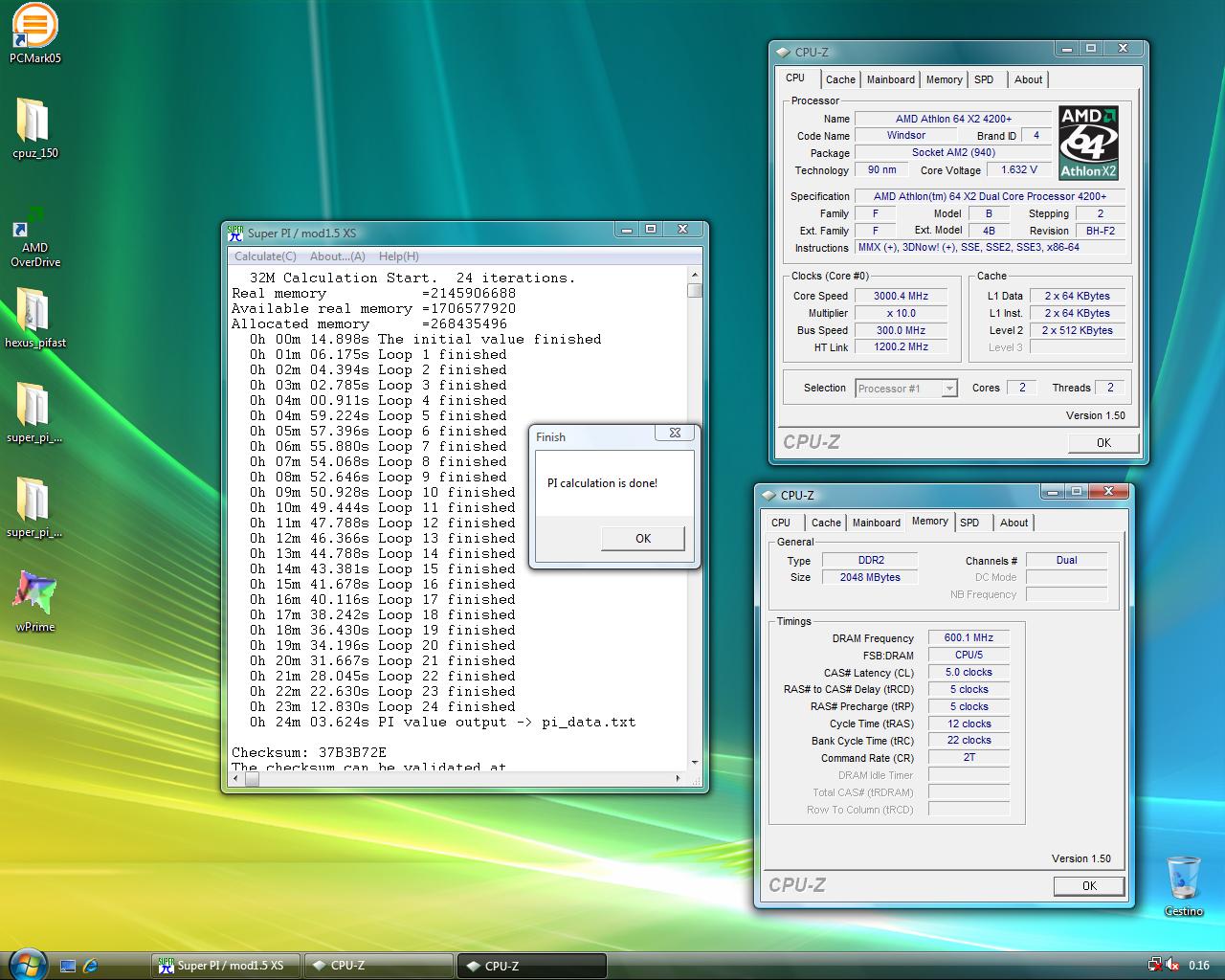Open the PCMark05 desktop shortcut
Image resolution: width=1225 pixels, height=980 pixels.
tap(34, 33)
